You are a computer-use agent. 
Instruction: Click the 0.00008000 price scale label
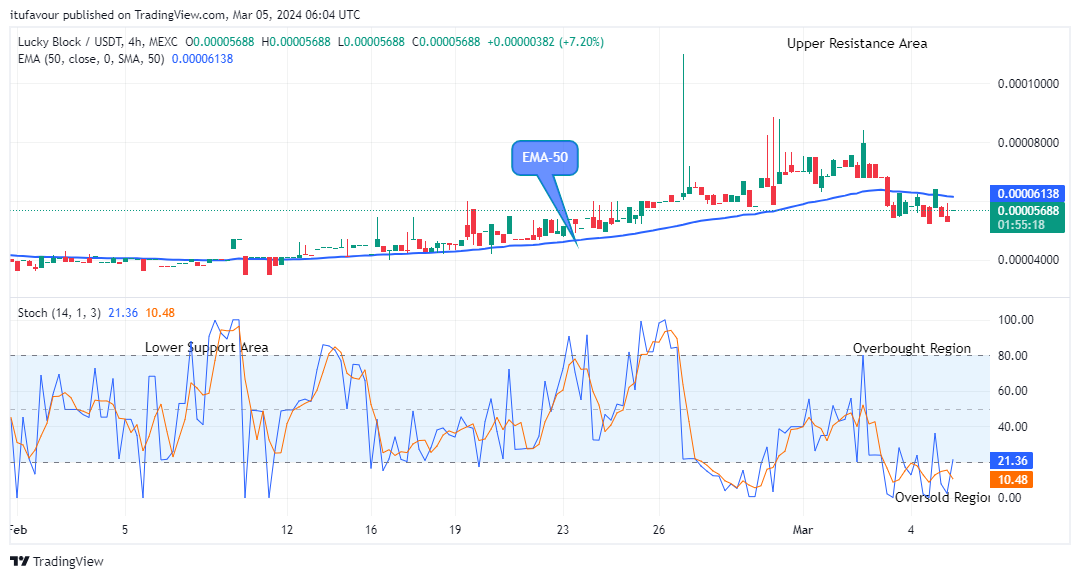(x=1028, y=143)
